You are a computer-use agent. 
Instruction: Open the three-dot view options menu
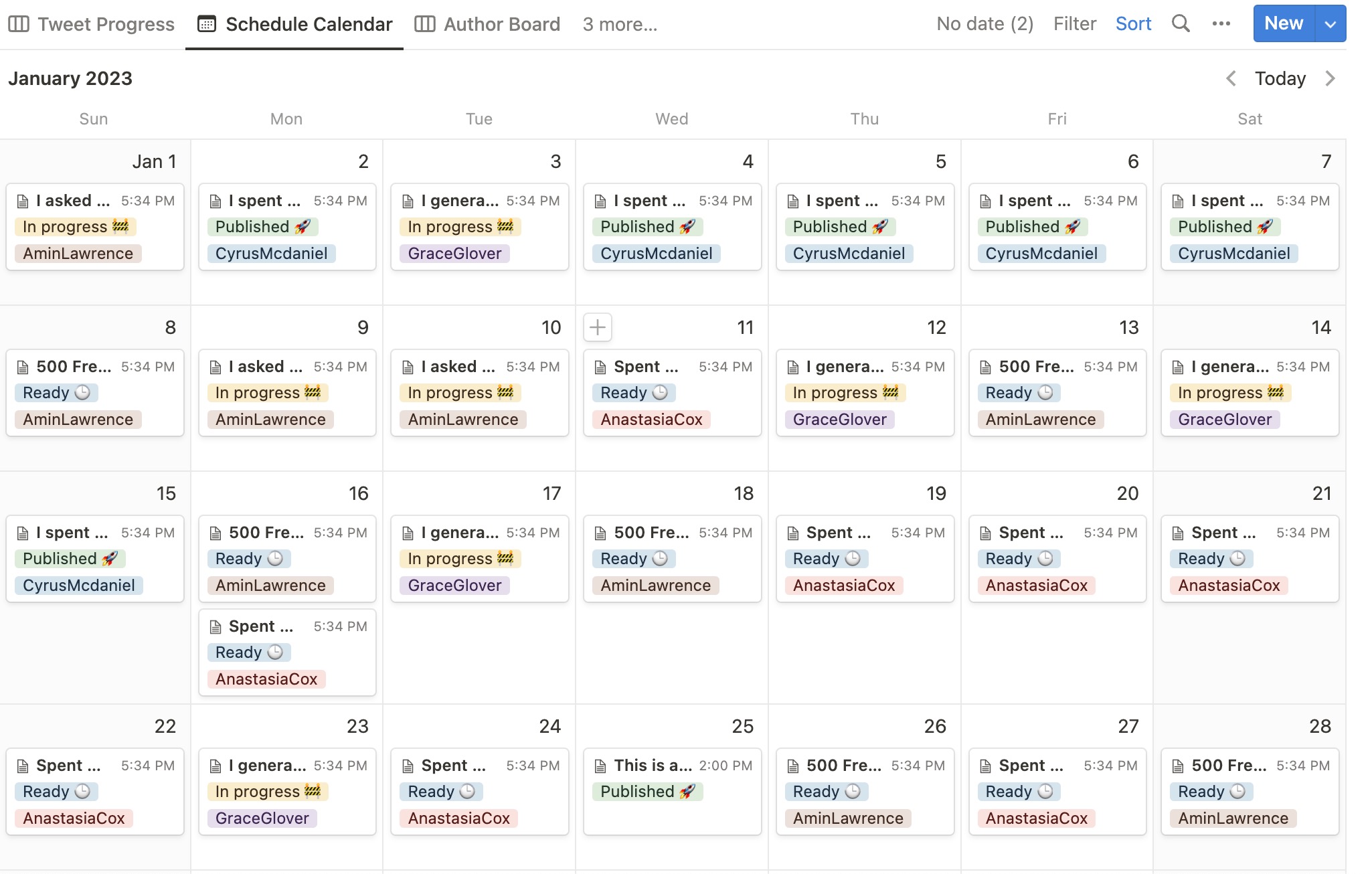1221,23
